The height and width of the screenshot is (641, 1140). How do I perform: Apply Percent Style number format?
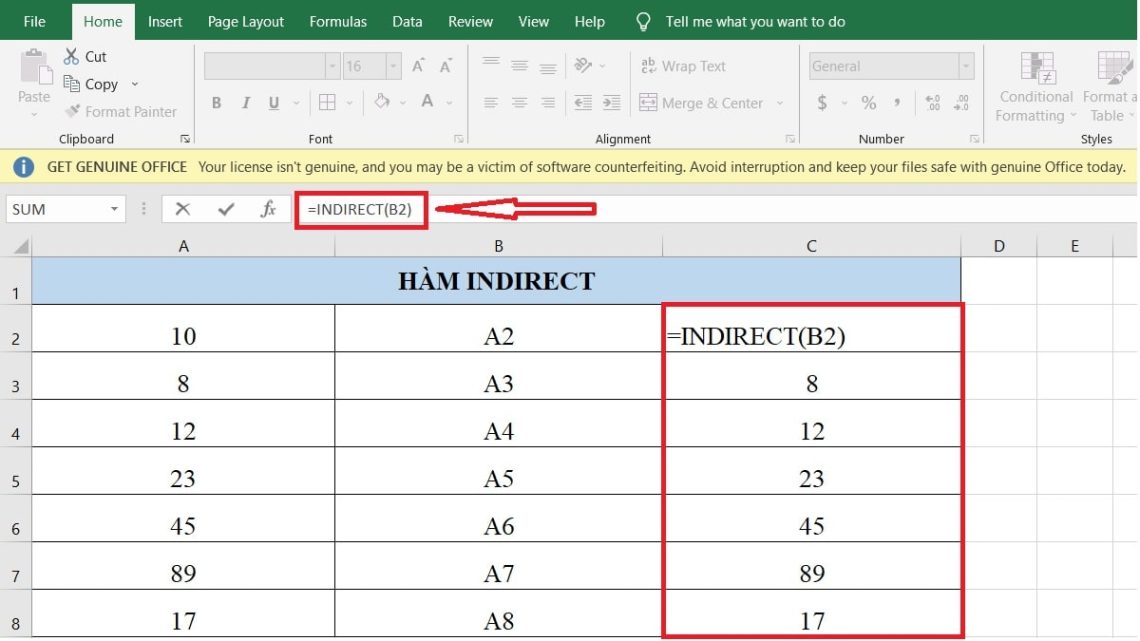click(x=868, y=103)
